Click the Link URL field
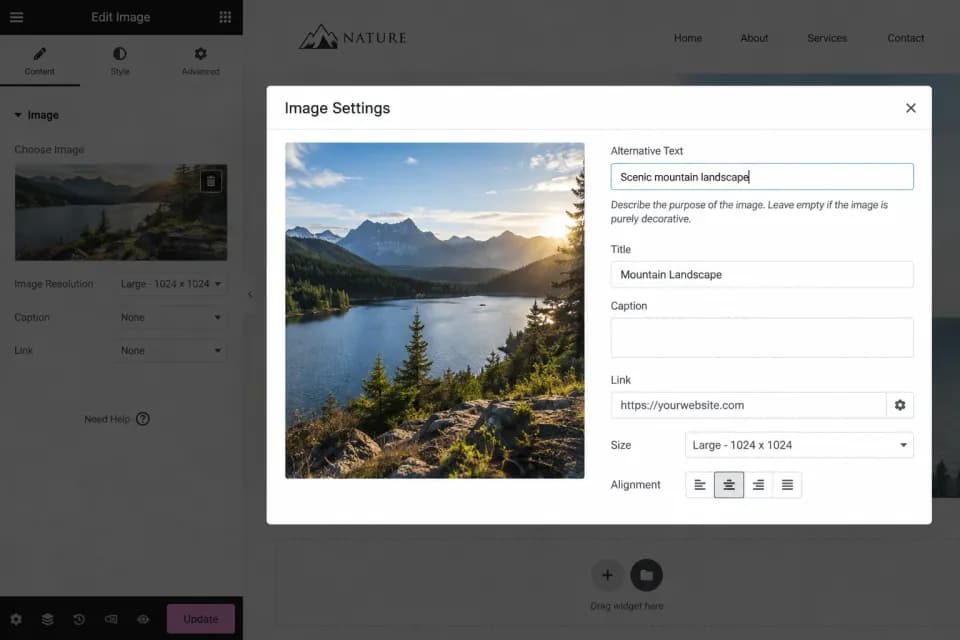This screenshot has width=960, height=640. (x=748, y=405)
